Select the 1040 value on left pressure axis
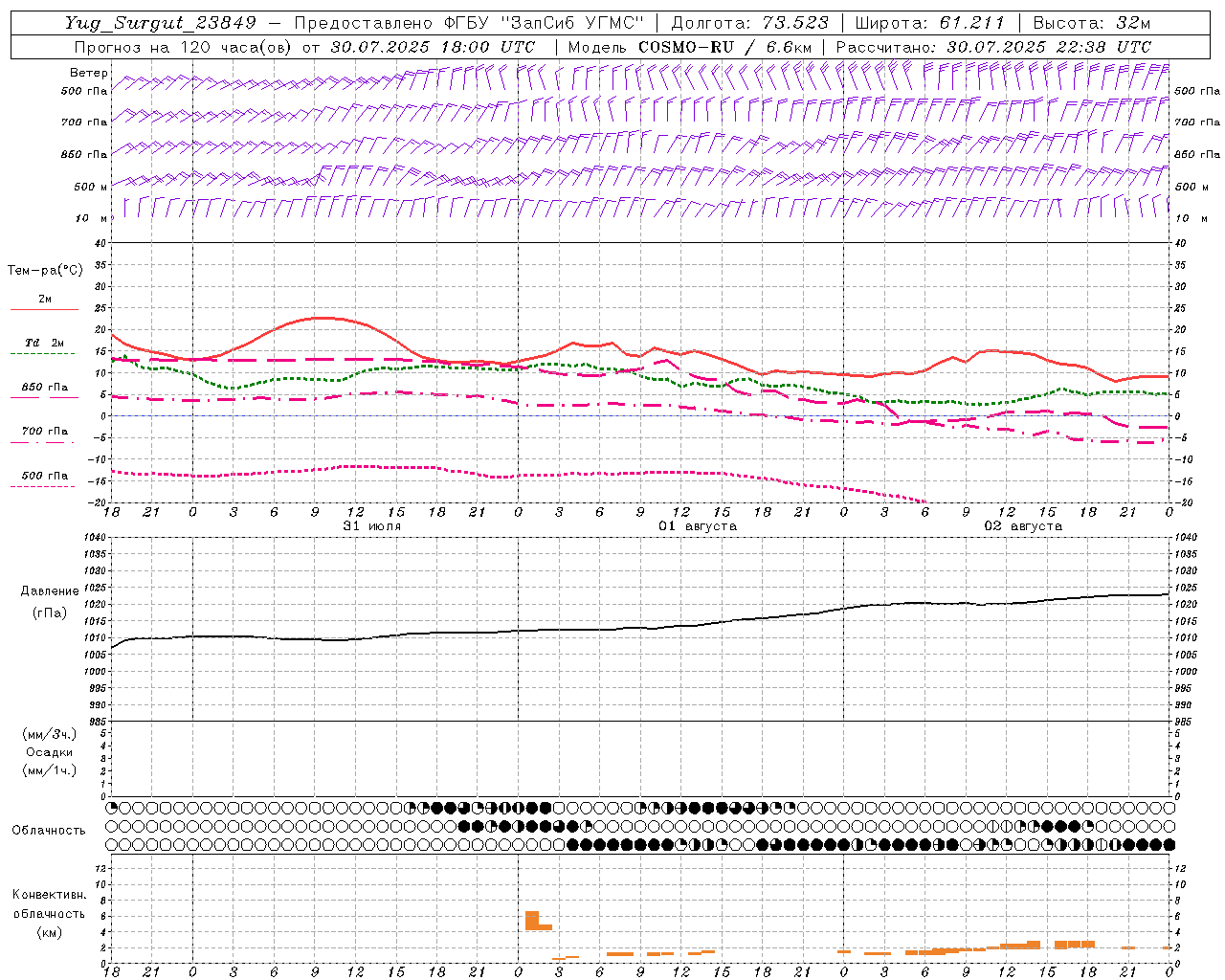Screen dimensions: 1225x980 point(96,538)
